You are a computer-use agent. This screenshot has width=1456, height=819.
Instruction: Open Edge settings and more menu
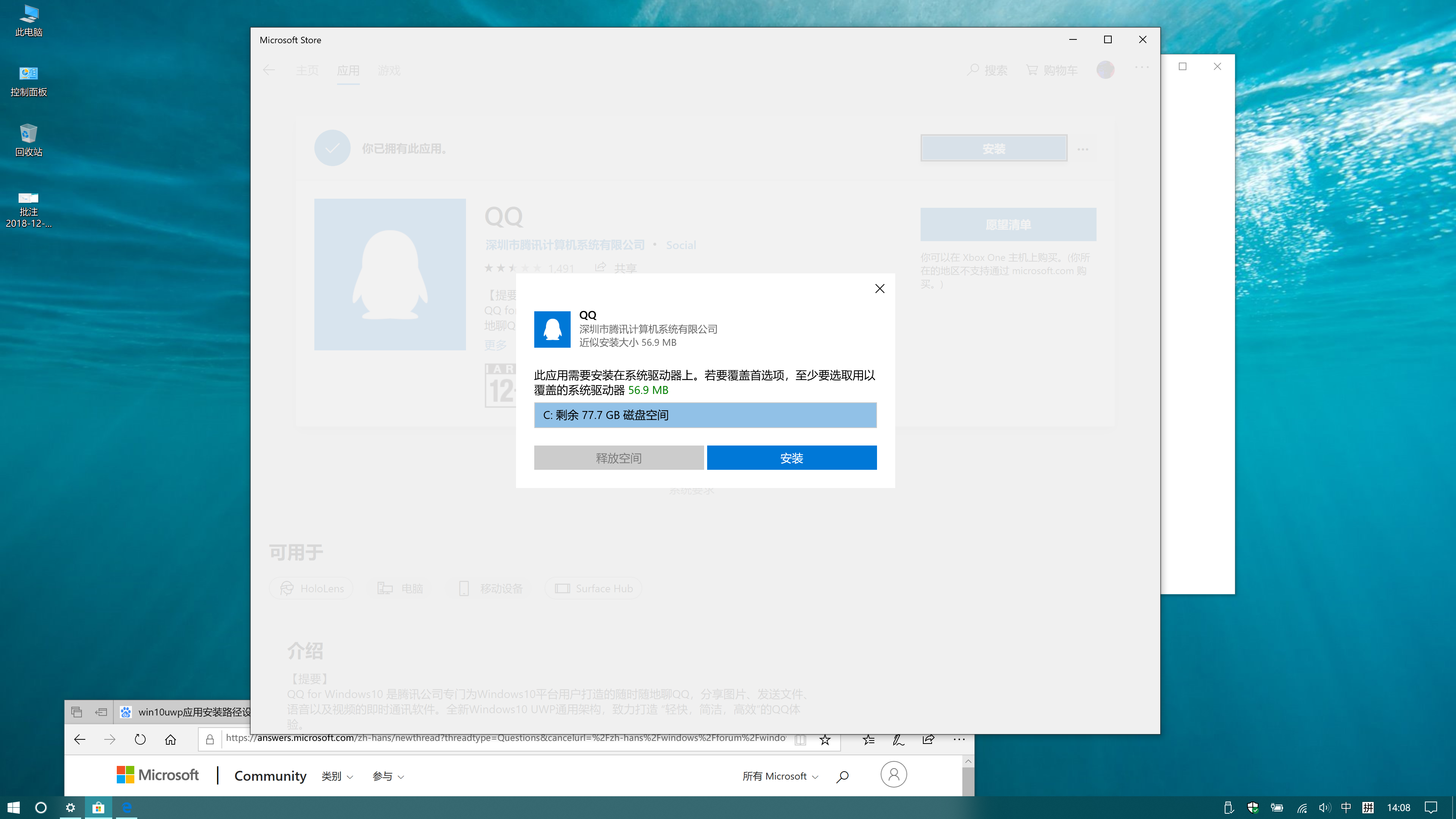tap(959, 739)
